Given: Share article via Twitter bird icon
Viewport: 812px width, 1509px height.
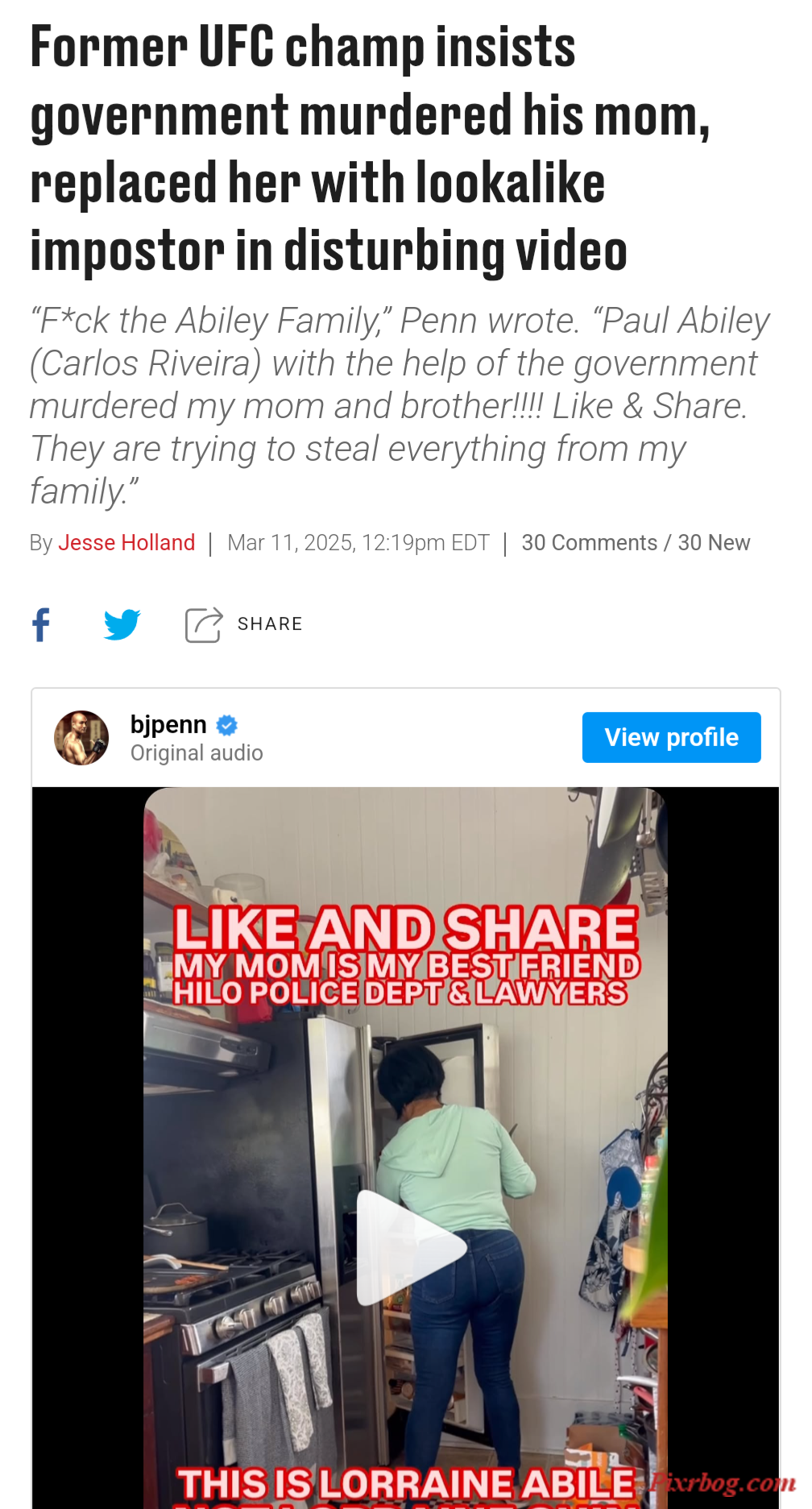Looking at the screenshot, I should (x=122, y=624).
